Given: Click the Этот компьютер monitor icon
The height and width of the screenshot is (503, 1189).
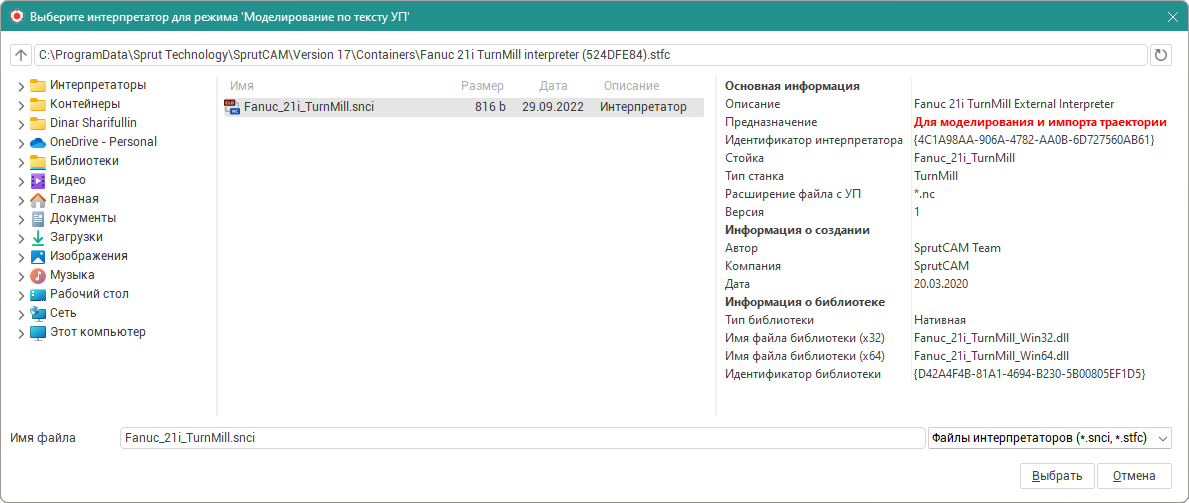Looking at the screenshot, I should pos(38,332).
